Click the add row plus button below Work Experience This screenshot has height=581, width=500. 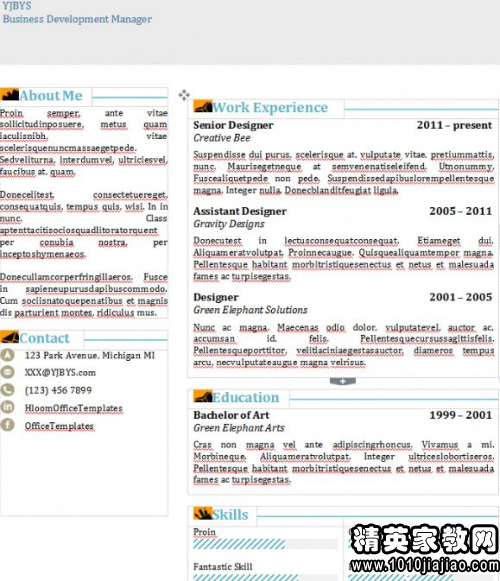tap(343, 381)
